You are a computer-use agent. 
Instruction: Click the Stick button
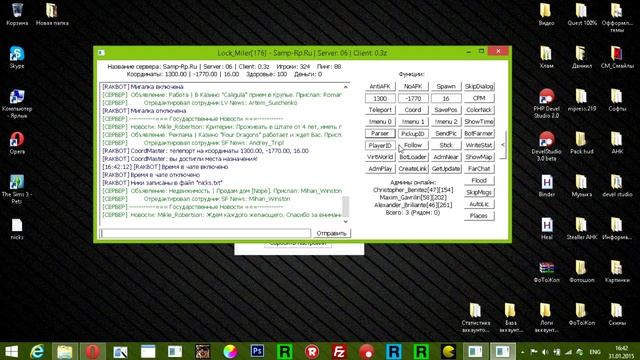click(x=446, y=145)
